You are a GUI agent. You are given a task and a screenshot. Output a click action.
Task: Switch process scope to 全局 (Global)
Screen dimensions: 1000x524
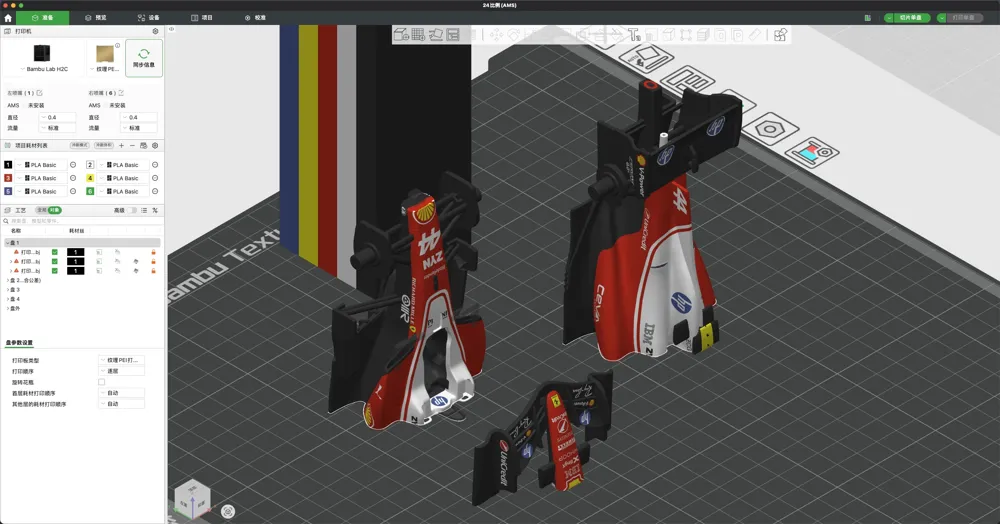tap(41, 210)
